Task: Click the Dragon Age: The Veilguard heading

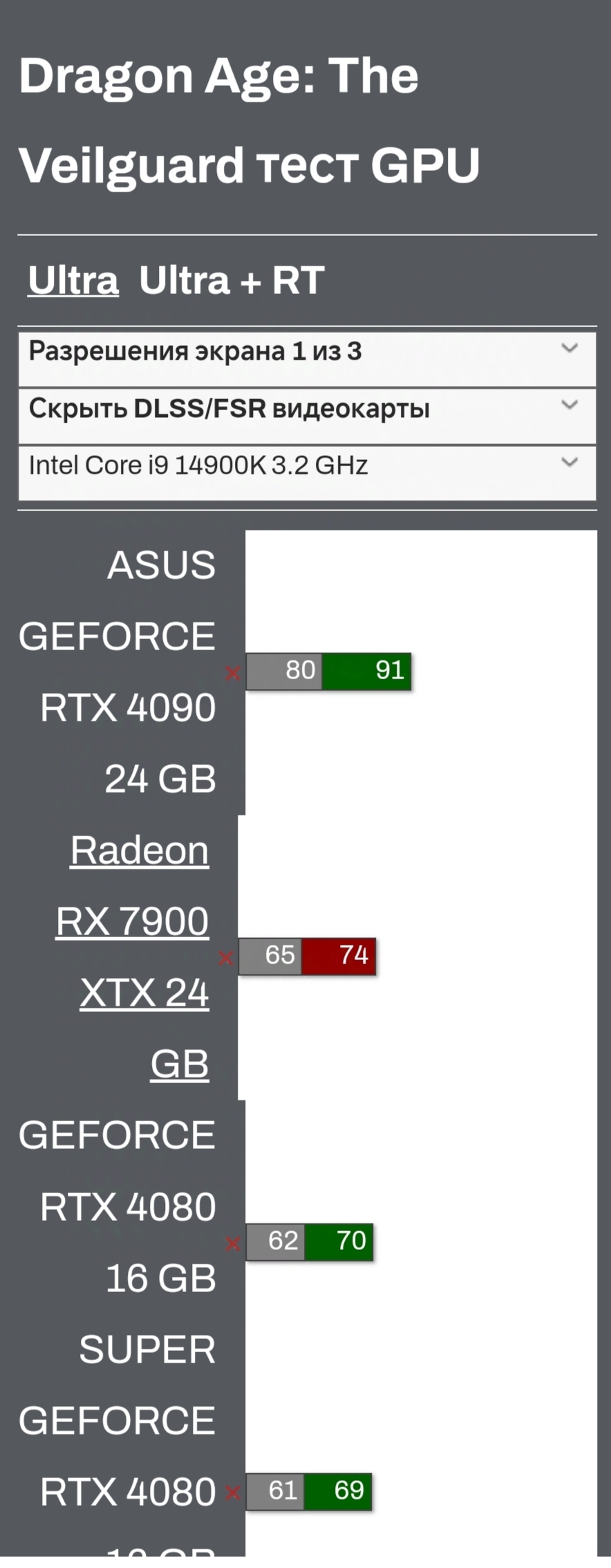Action: (x=249, y=120)
